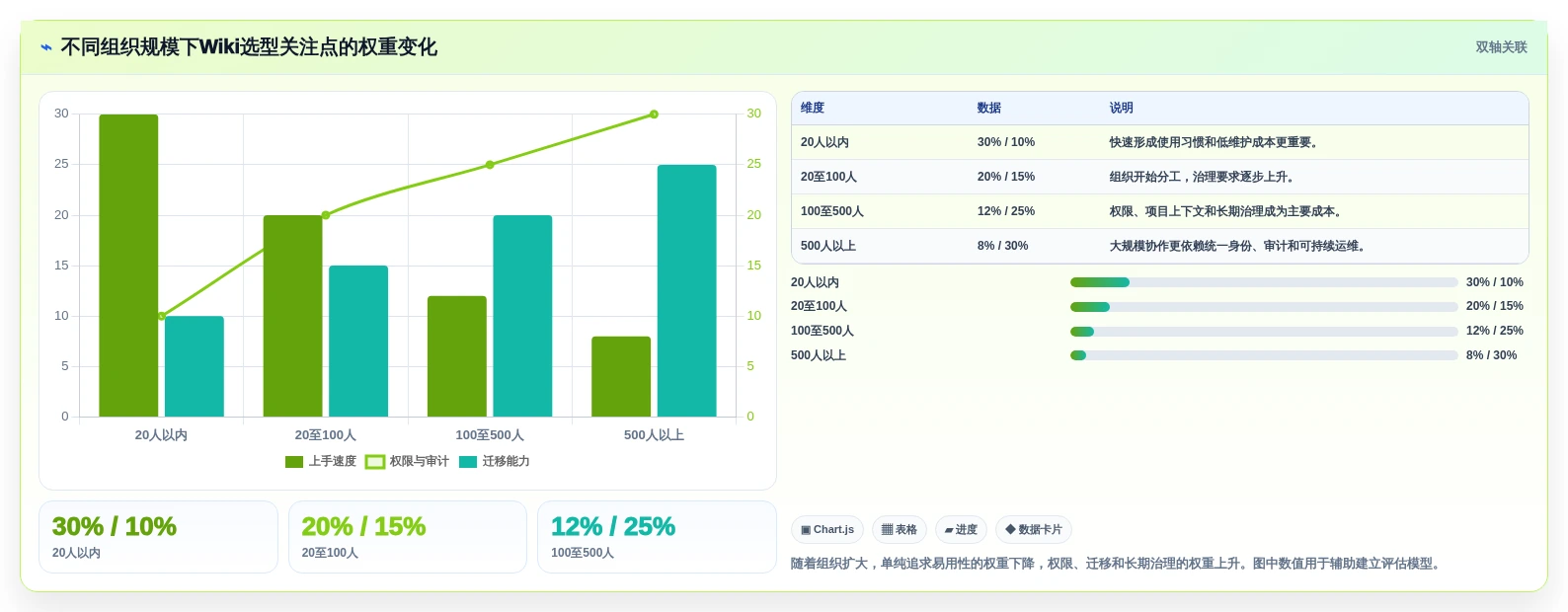This screenshot has width=1568, height=612.
Task: Click the 30% / 10% value beside progress bar
Action: click(x=1495, y=282)
